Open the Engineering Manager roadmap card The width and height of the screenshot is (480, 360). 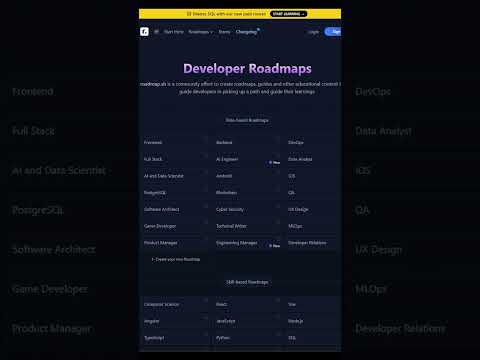[248, 242]
